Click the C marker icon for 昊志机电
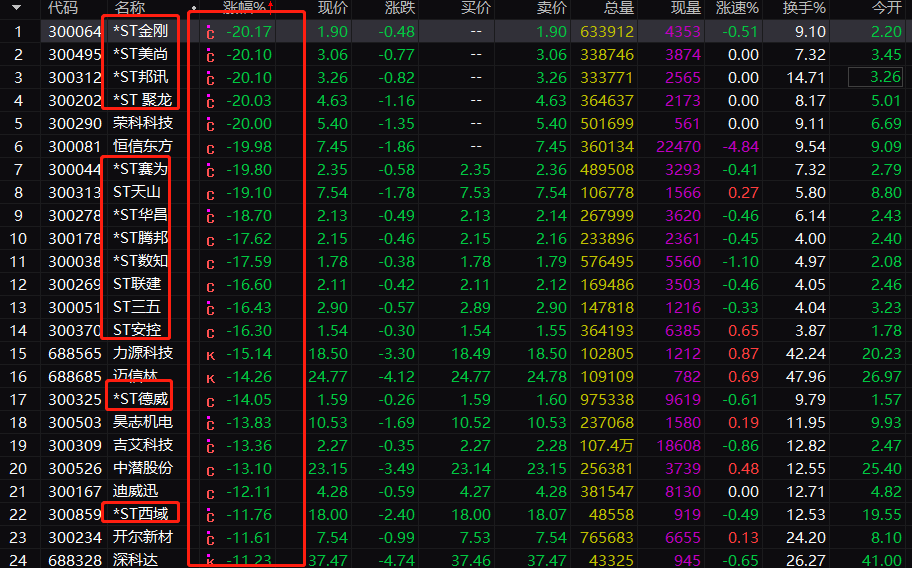 pos(210,423)
